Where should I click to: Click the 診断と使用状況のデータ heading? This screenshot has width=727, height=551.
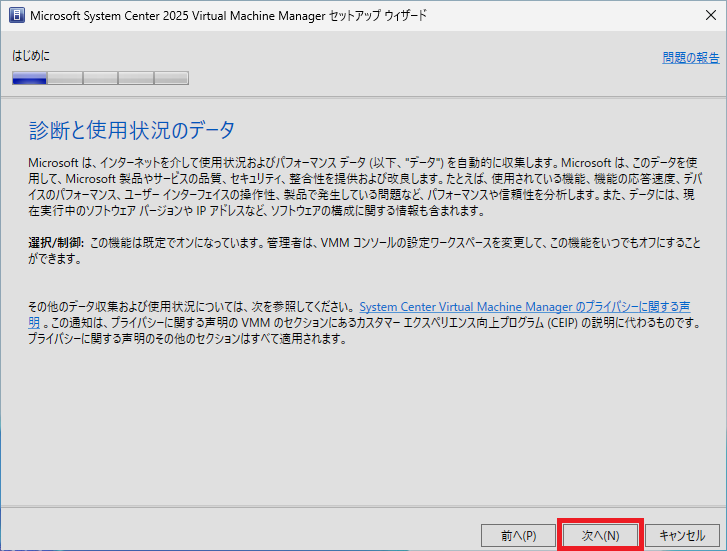click(132, 130)
